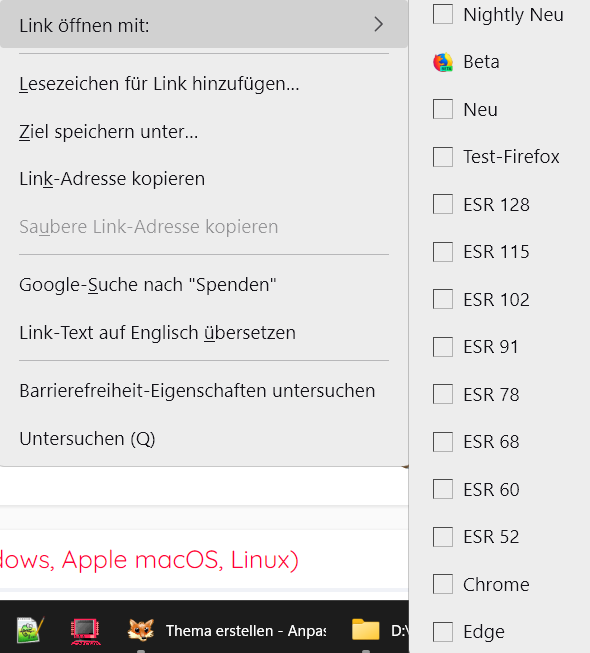Check the Test-Firefox box
The width and height of the screenshot is (590, 653).
coord(443,157)
